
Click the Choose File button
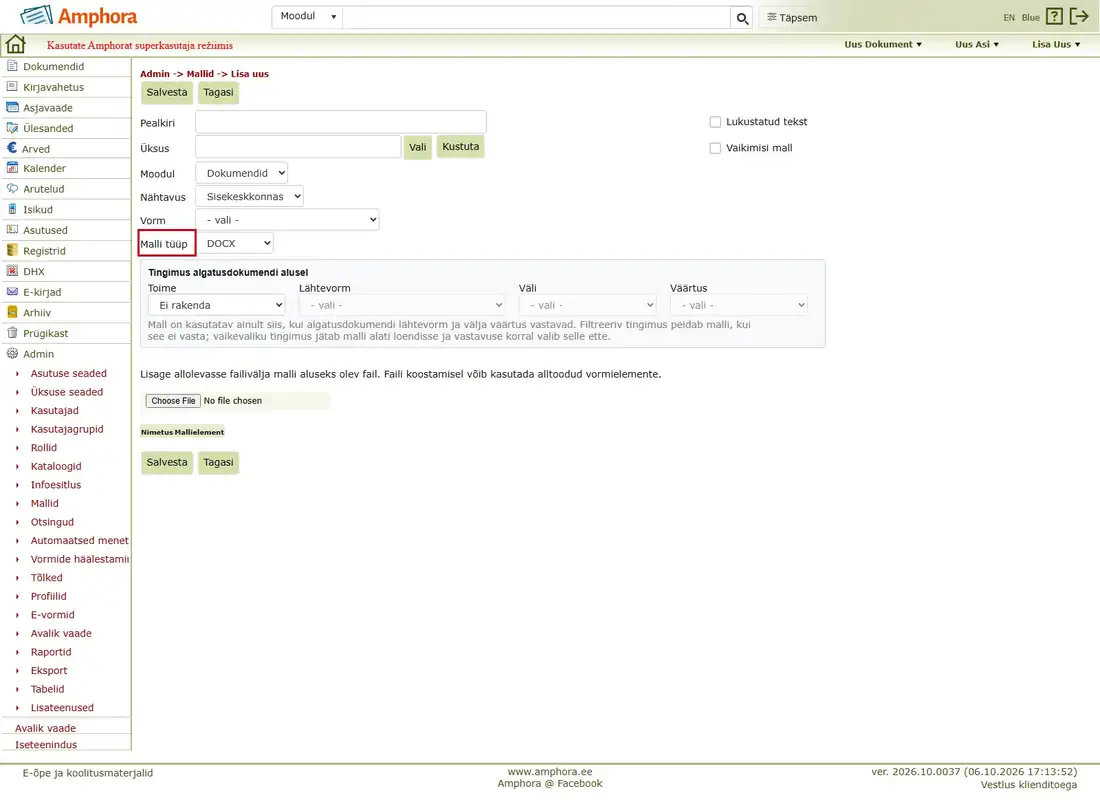coord(173,401)
